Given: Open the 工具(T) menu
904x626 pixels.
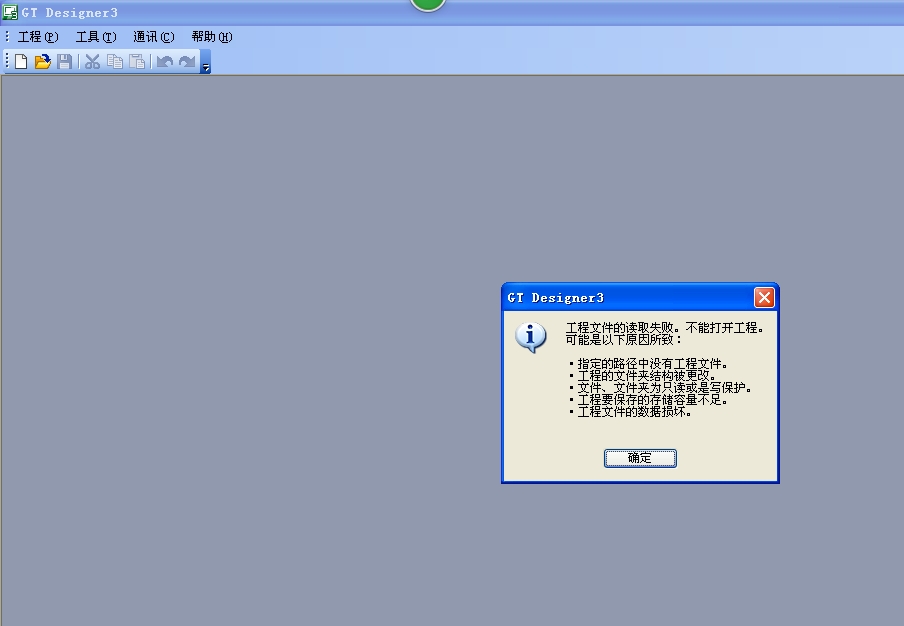Looking at the screenshot, I should click(96, 37).
